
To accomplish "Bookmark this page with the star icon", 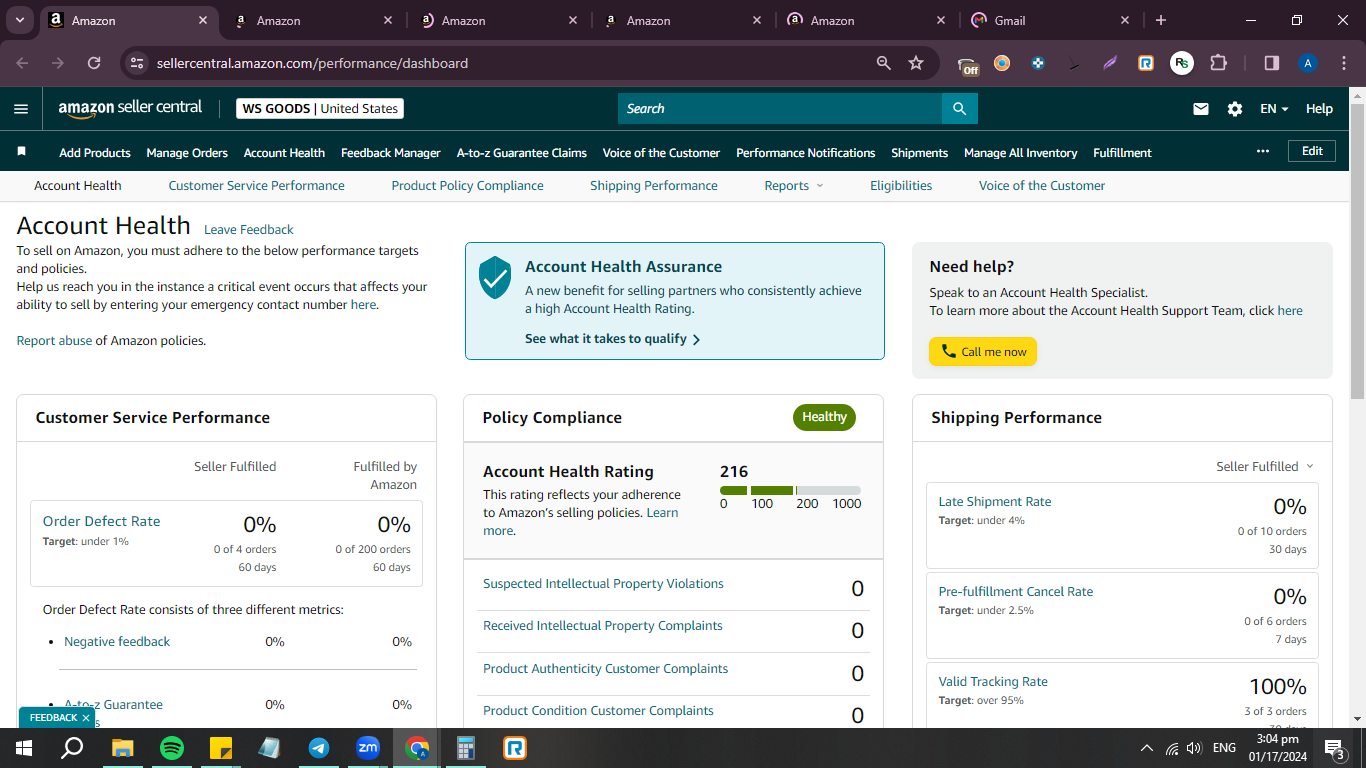I will click(916, 63).
